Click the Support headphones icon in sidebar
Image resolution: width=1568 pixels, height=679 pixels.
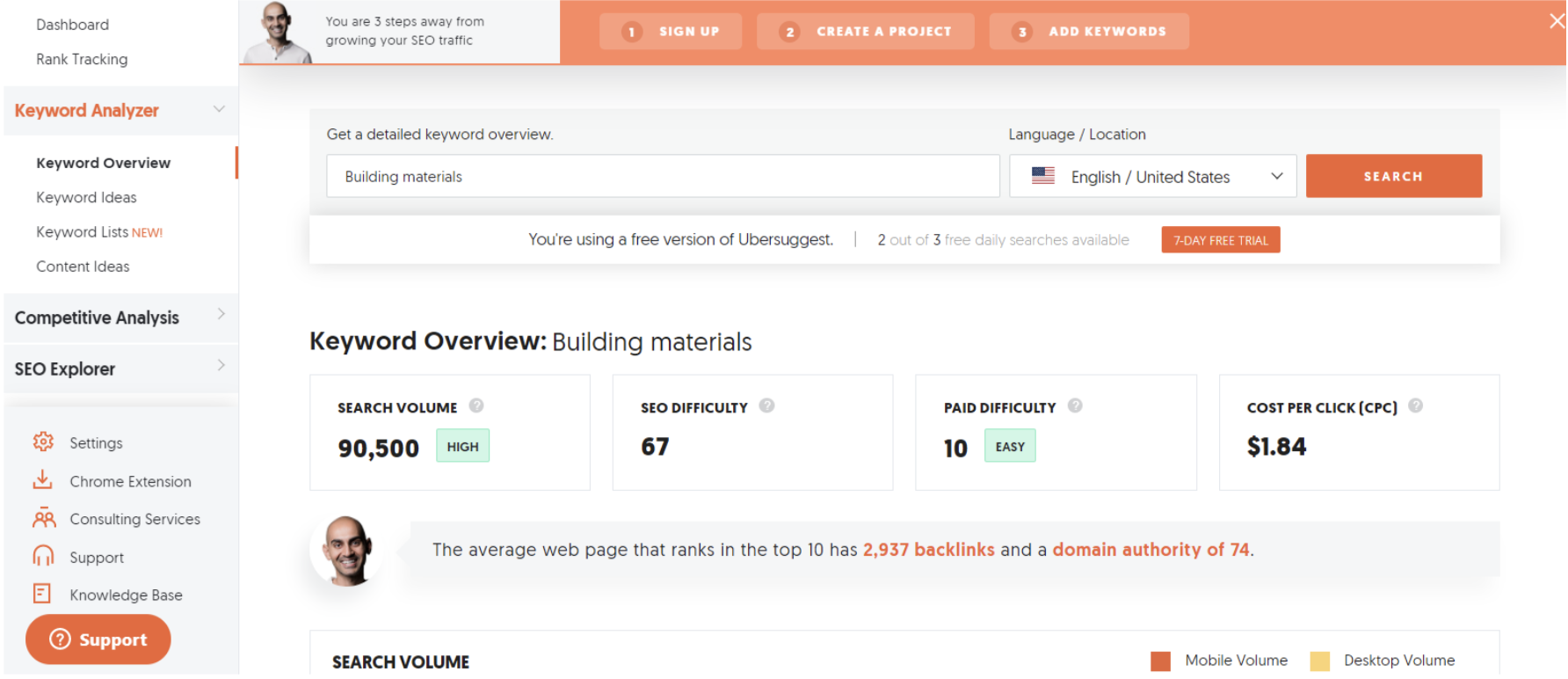43,557
